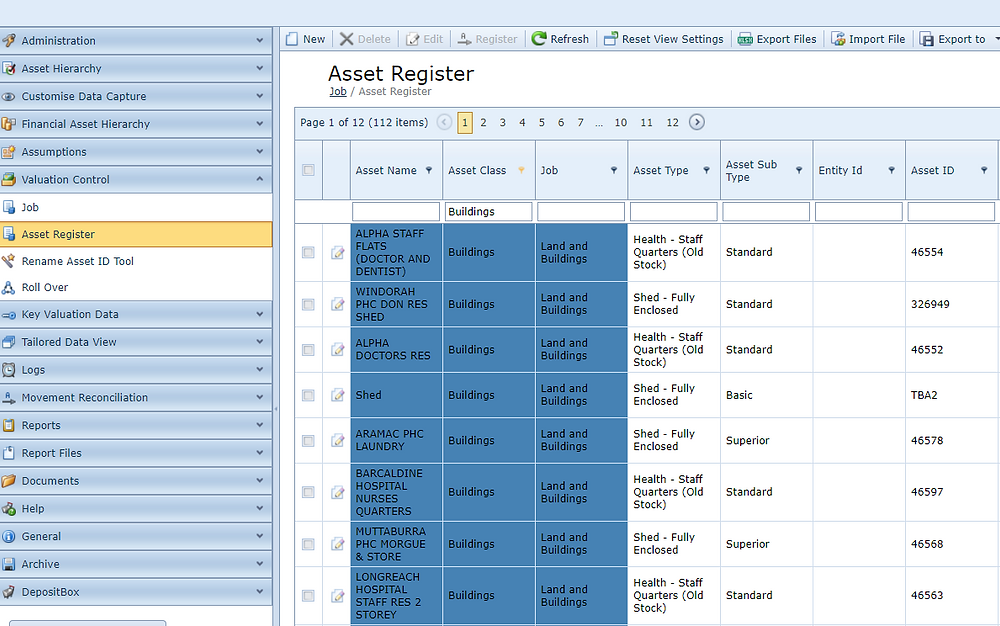Image resolution: width=1000 pixels, height=626 pixels.
Task: Open the Documents sidebar section
Action: 136,481
